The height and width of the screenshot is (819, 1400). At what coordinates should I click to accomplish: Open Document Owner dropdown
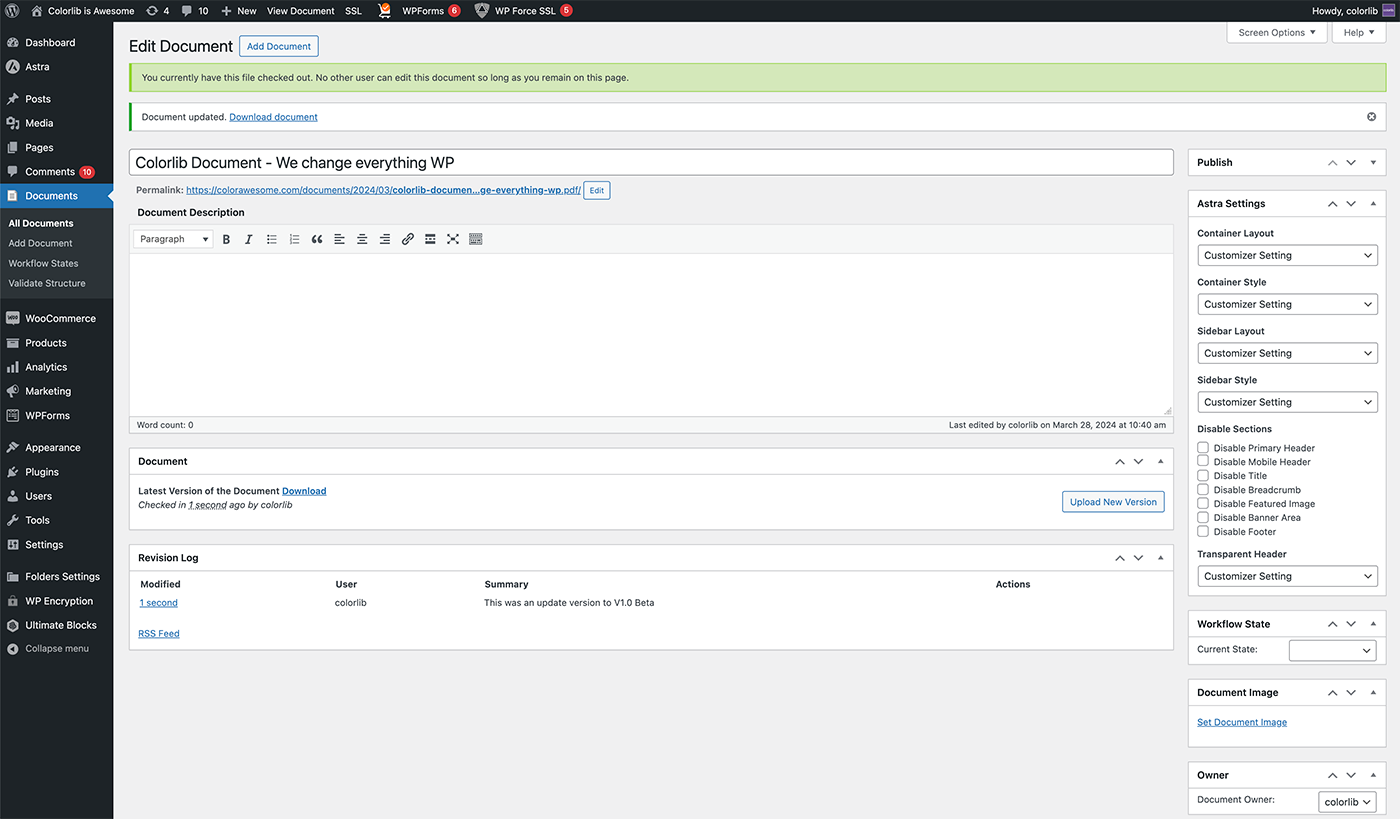(x=1347, y=802)
